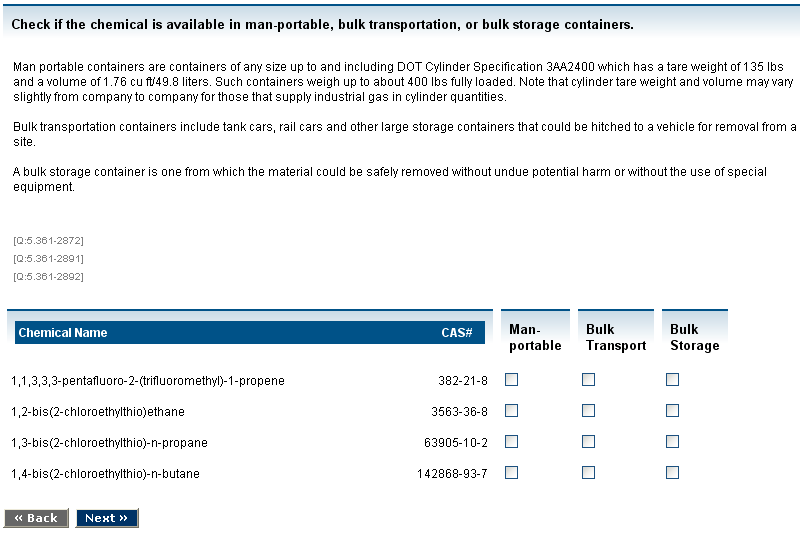This screenshot has height=540, width=800.
Task: Check Bulk Transport for 1,2-bis(2-chloroethylthio)ethane
Action: [x=588, y=411]
